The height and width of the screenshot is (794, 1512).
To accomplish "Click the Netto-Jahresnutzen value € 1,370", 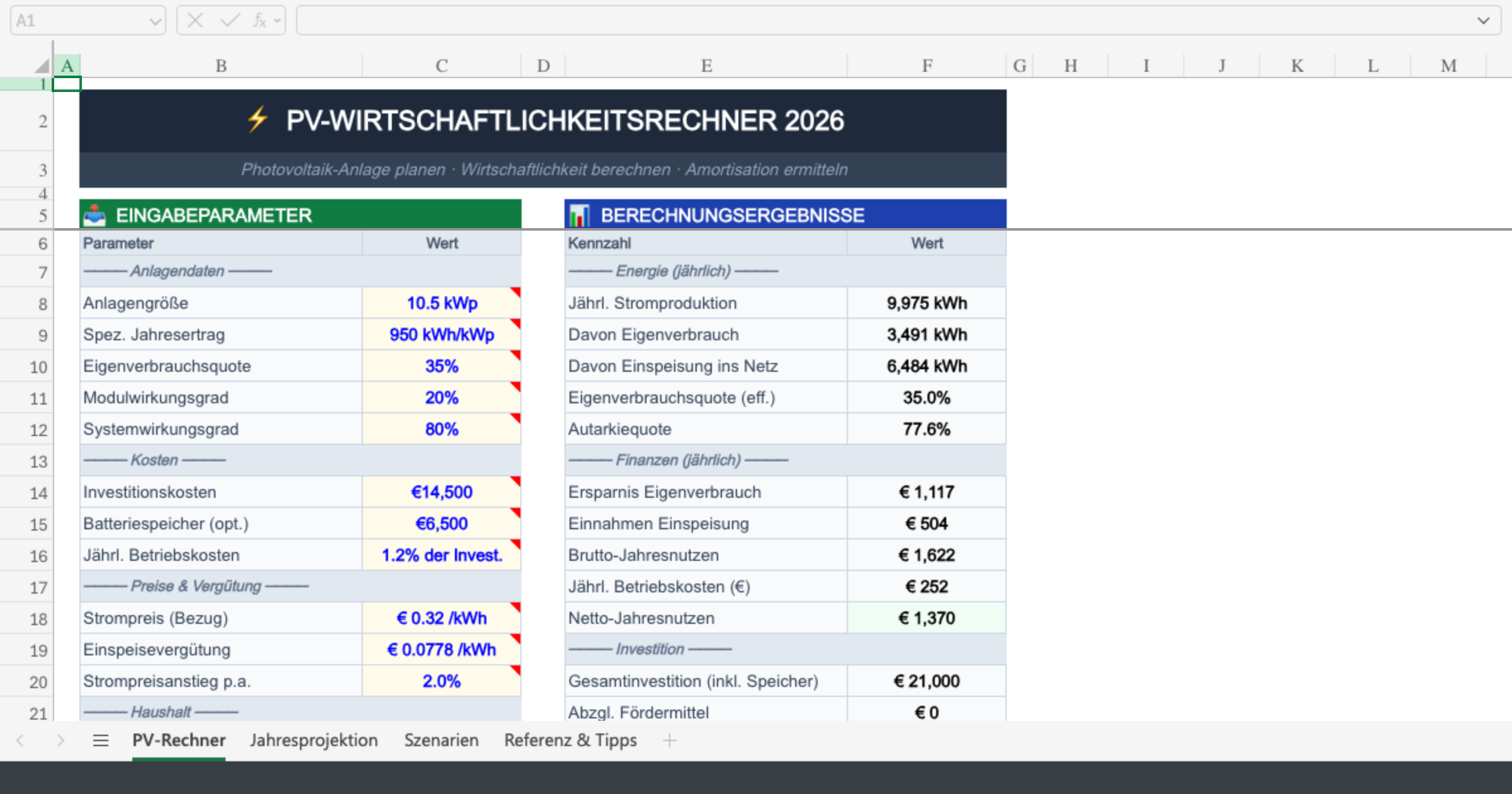I will pyautogui.click(x=927, y=618).
